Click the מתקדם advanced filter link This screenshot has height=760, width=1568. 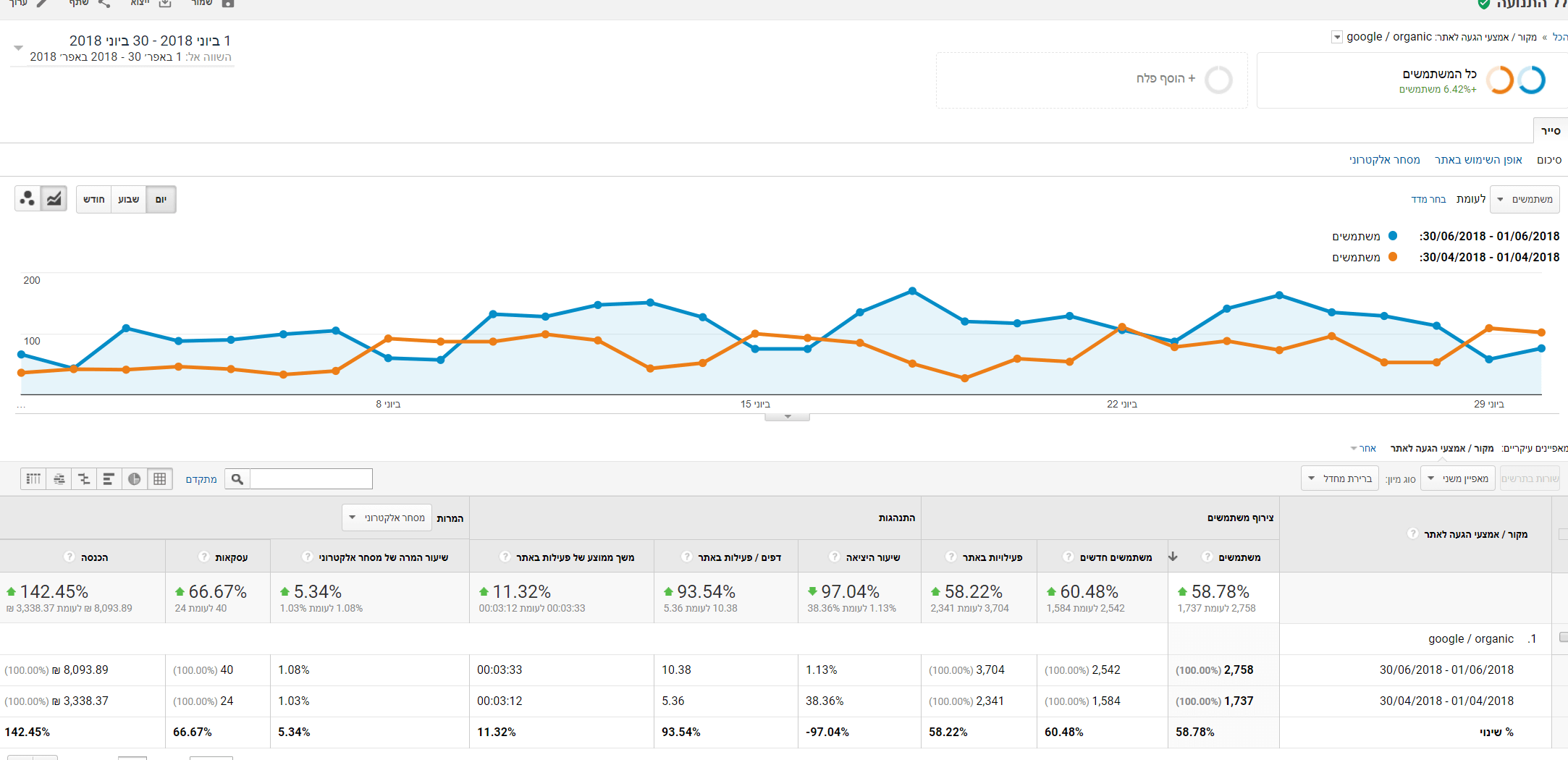coord(201,479)
